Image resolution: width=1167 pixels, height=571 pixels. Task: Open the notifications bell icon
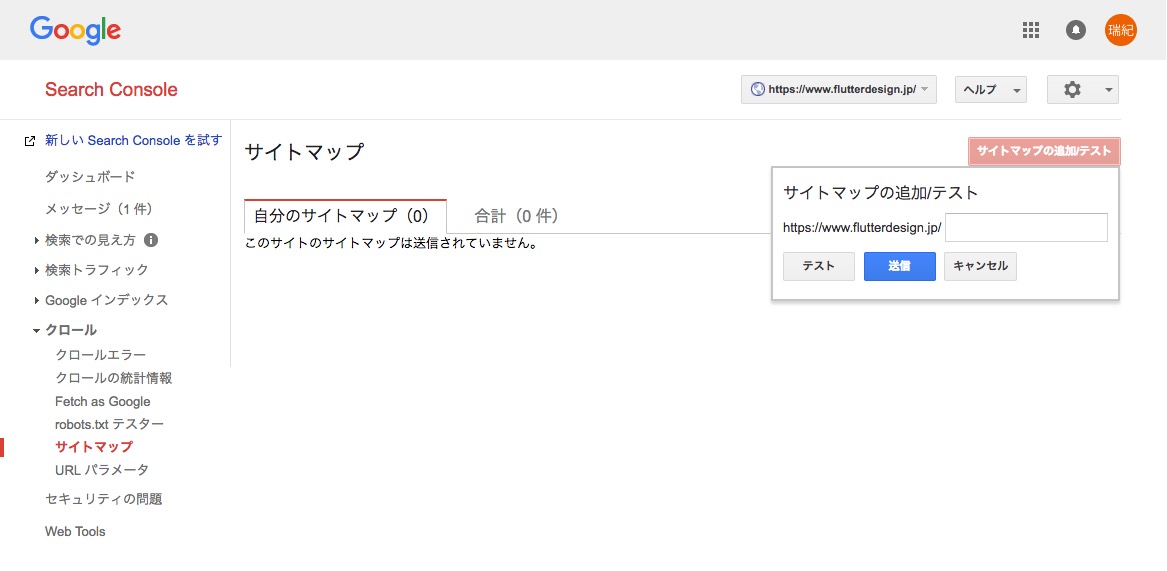[1075, 30]
